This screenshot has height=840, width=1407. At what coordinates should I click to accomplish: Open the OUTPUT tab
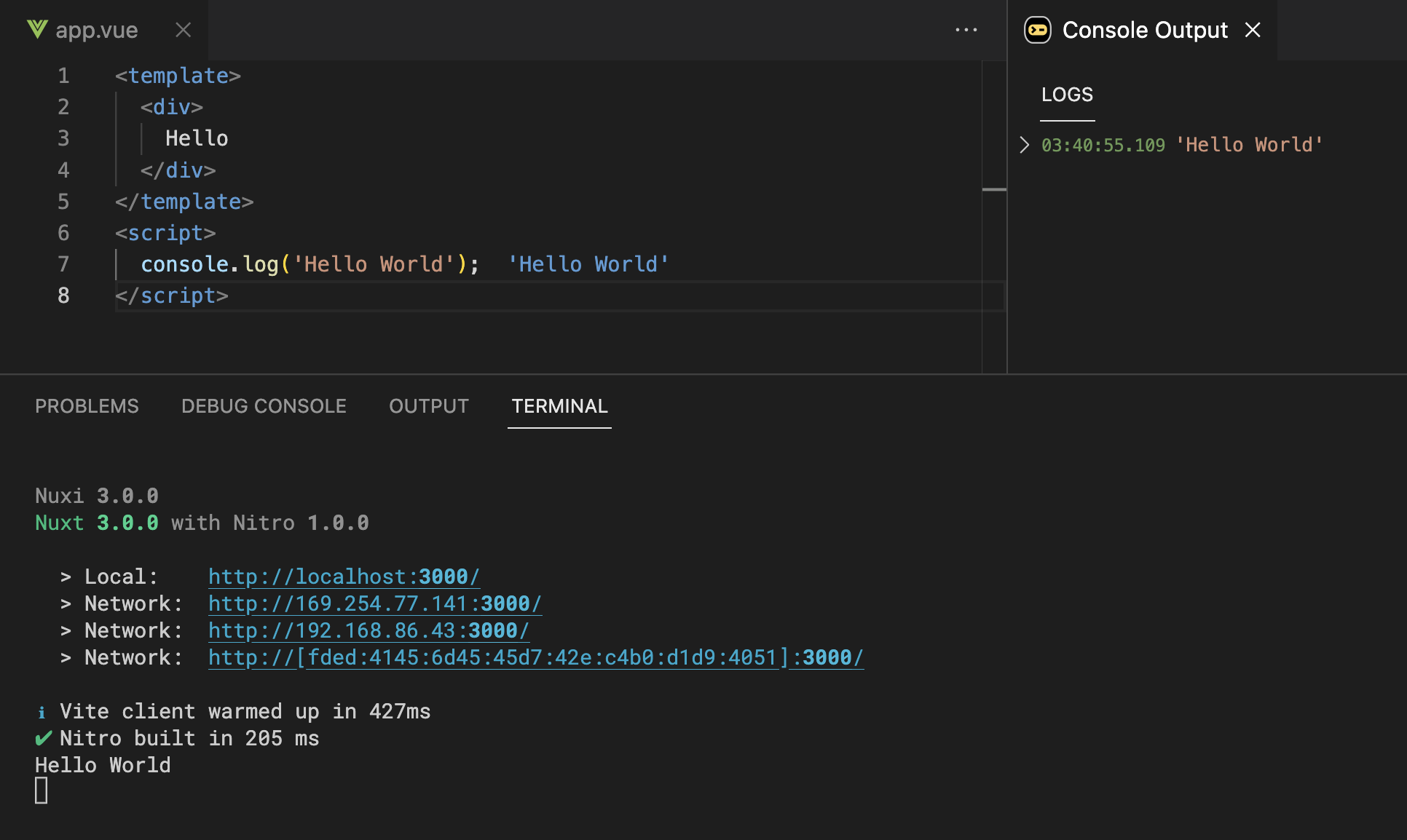click(x=428, y=406)
